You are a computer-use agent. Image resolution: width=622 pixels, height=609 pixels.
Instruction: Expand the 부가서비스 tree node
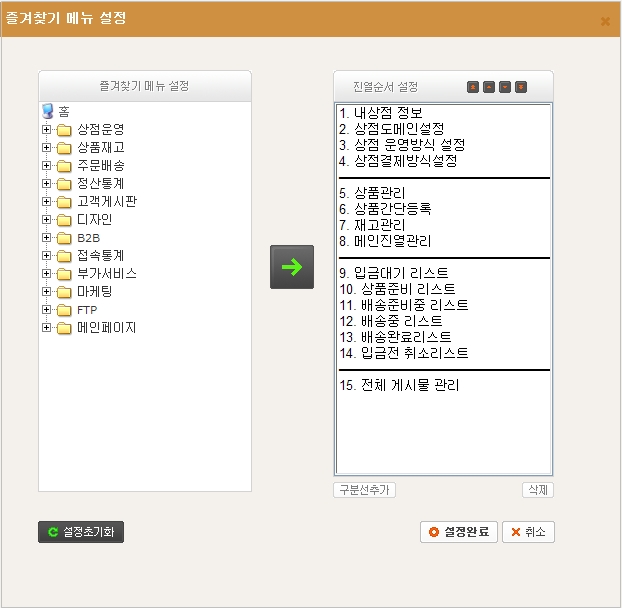click(46, 273)
